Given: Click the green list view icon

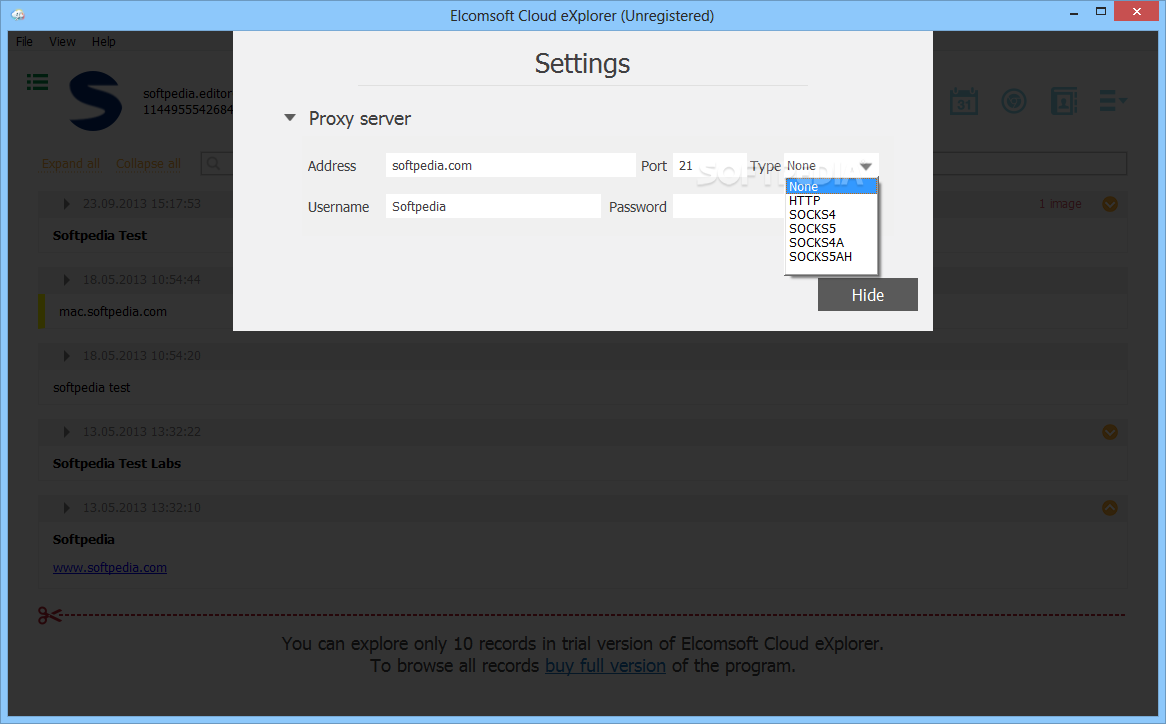Looking at the screenshot, I should point(37,82).
